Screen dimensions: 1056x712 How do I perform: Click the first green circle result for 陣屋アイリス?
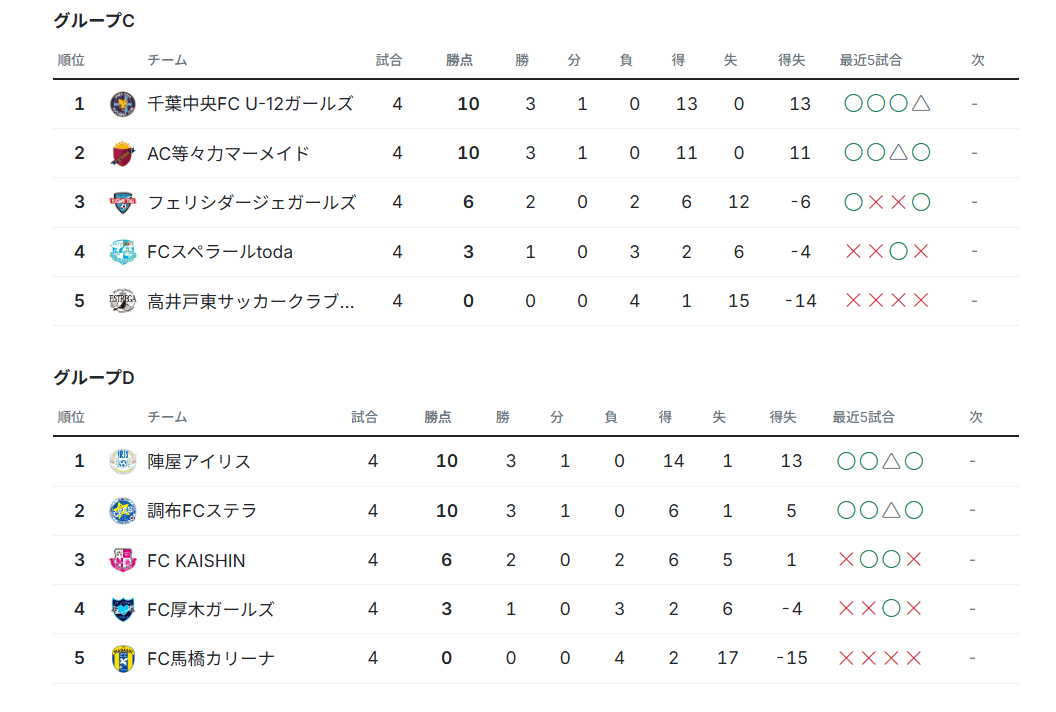click(x=847, y=461)
